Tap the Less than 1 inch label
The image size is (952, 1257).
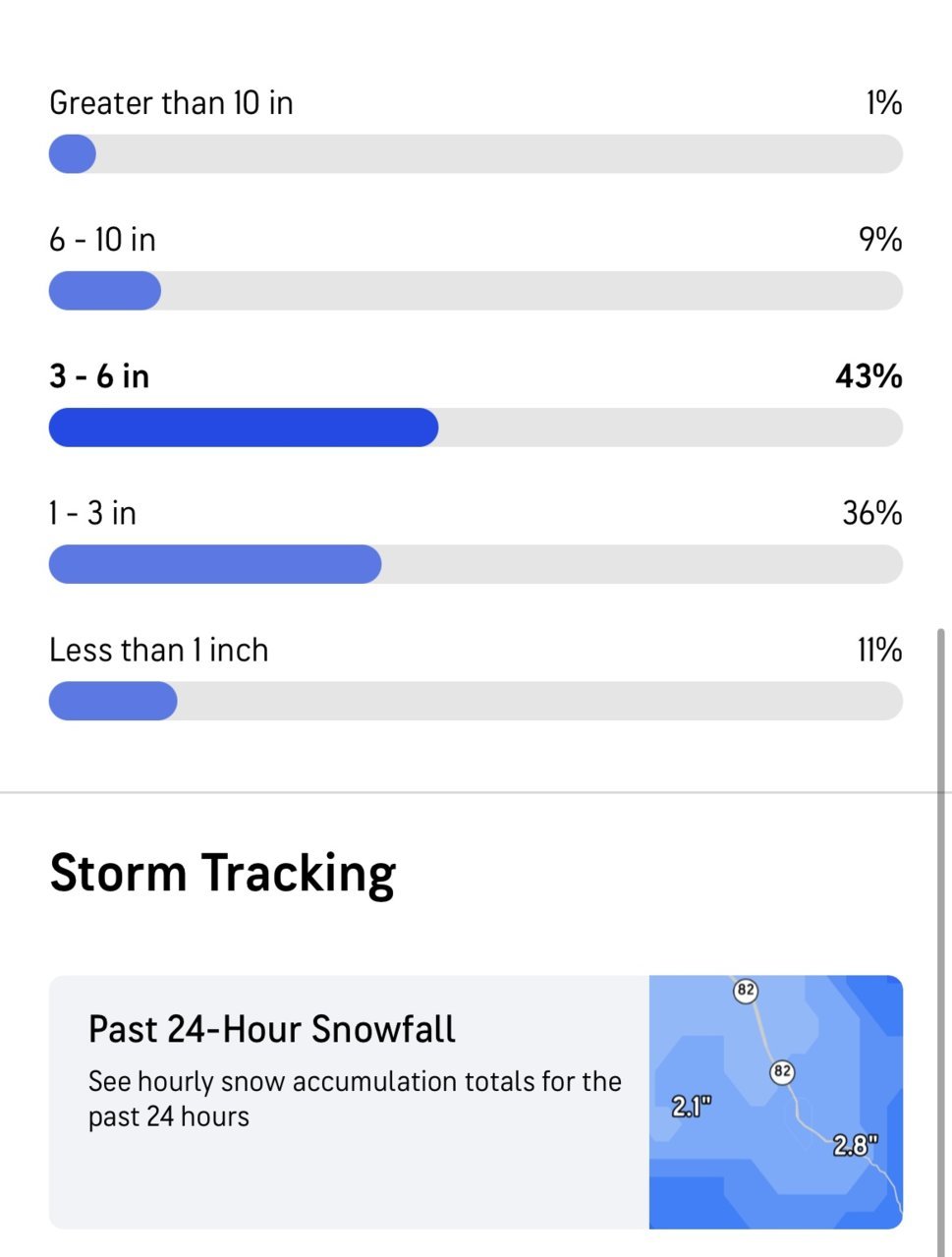pyautogui.click(x=158, y=650)
